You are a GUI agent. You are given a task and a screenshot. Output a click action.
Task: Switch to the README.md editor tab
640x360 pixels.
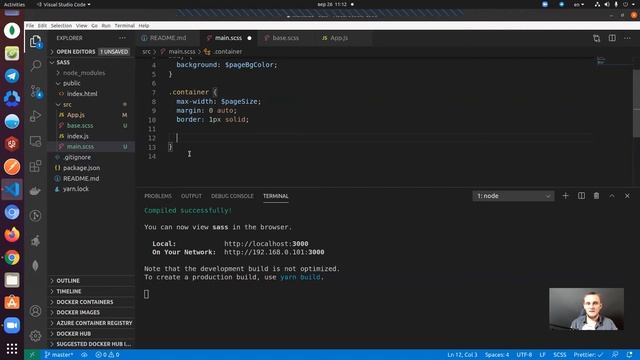click(x=168, y=38)
